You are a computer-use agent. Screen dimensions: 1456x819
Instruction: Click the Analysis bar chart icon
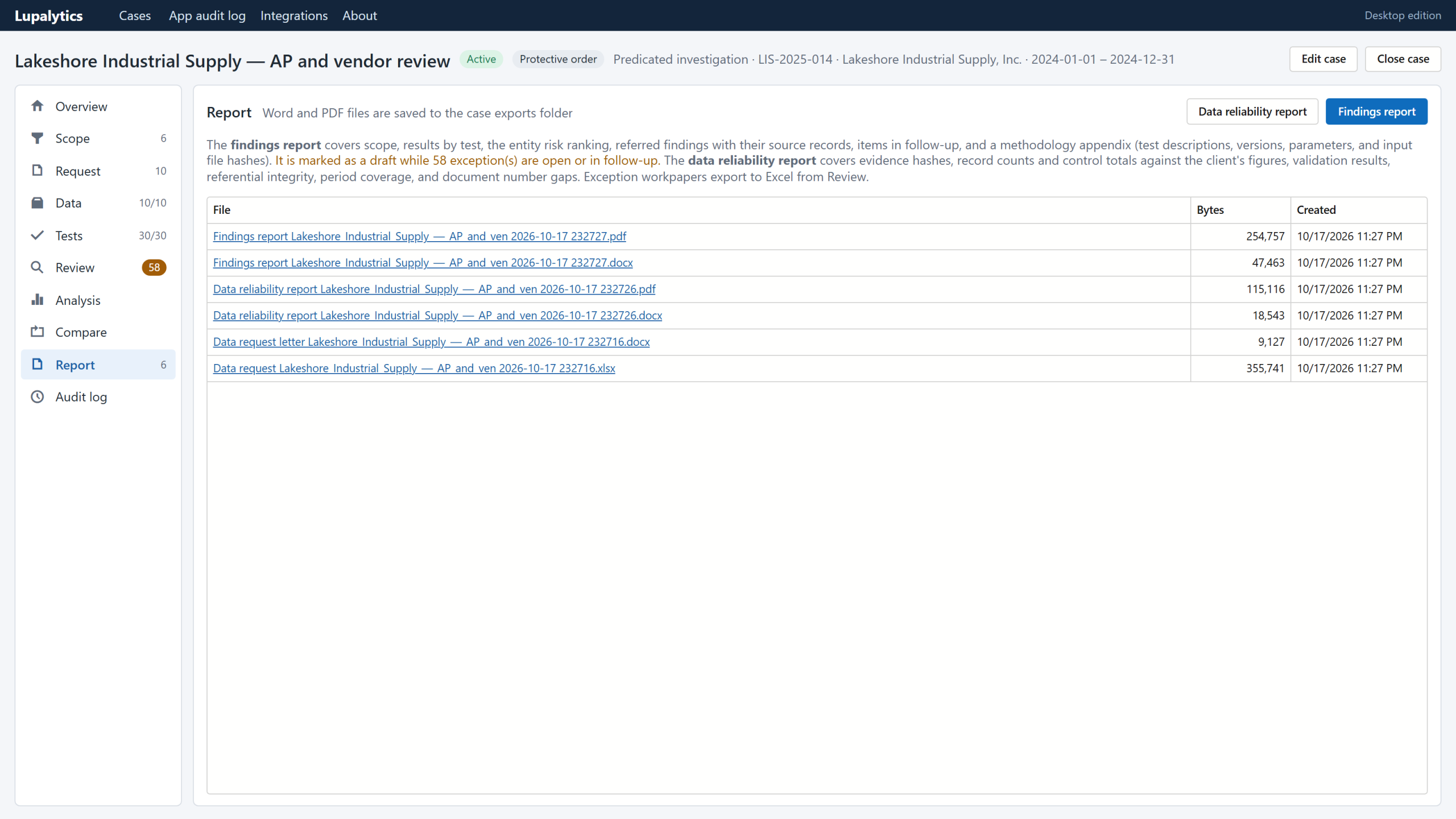(x=38, y=300)
